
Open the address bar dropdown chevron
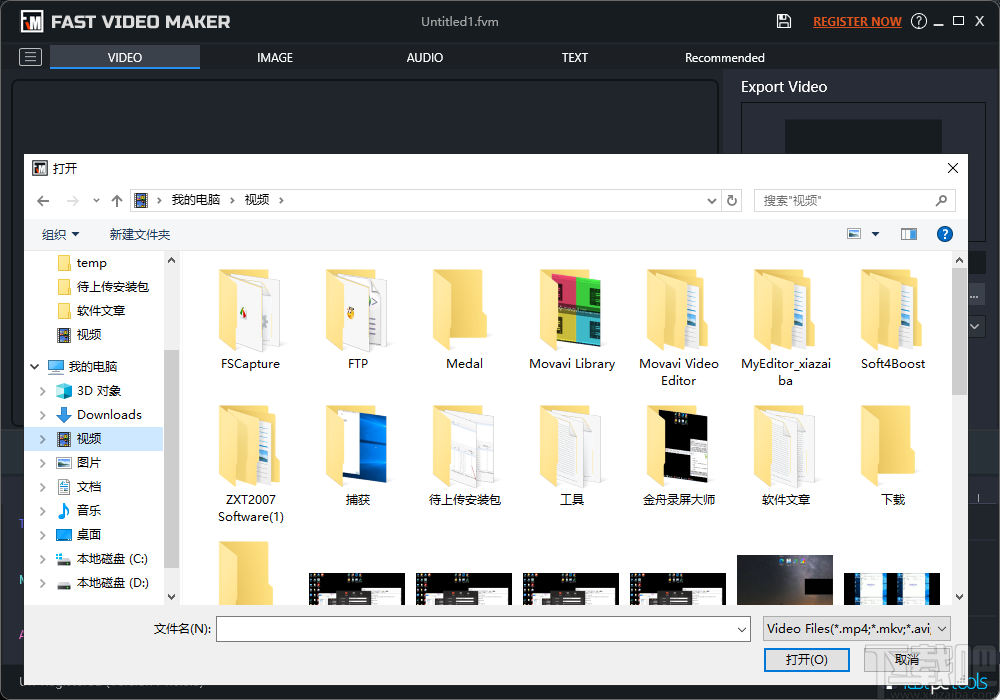pos(710,200)
